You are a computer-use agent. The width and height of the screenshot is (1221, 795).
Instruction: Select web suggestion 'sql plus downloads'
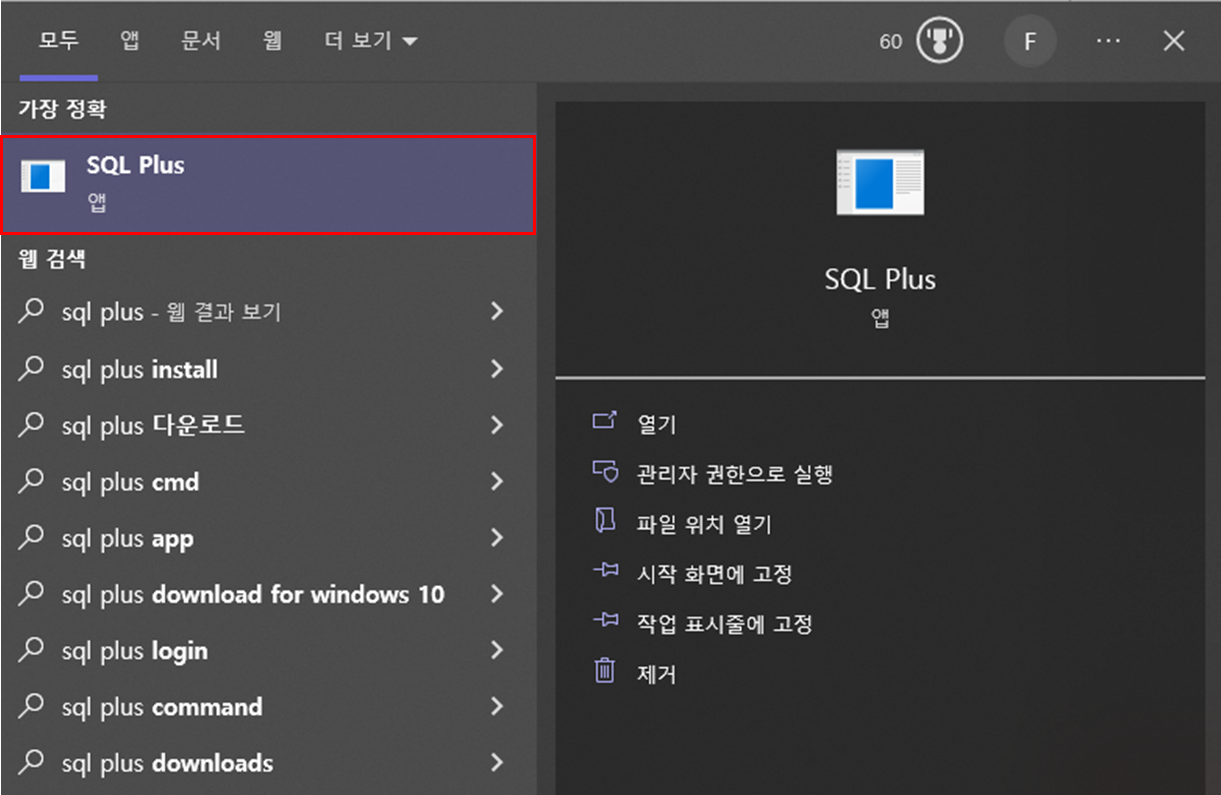coord(268,763)
